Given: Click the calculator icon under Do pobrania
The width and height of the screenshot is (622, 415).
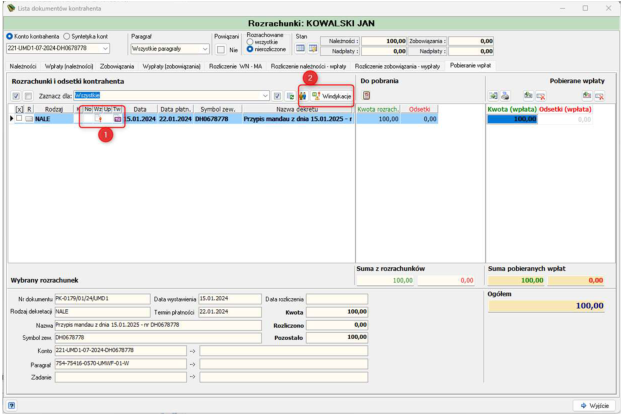Looking at the screenshot, I should (x=367, y=96).
